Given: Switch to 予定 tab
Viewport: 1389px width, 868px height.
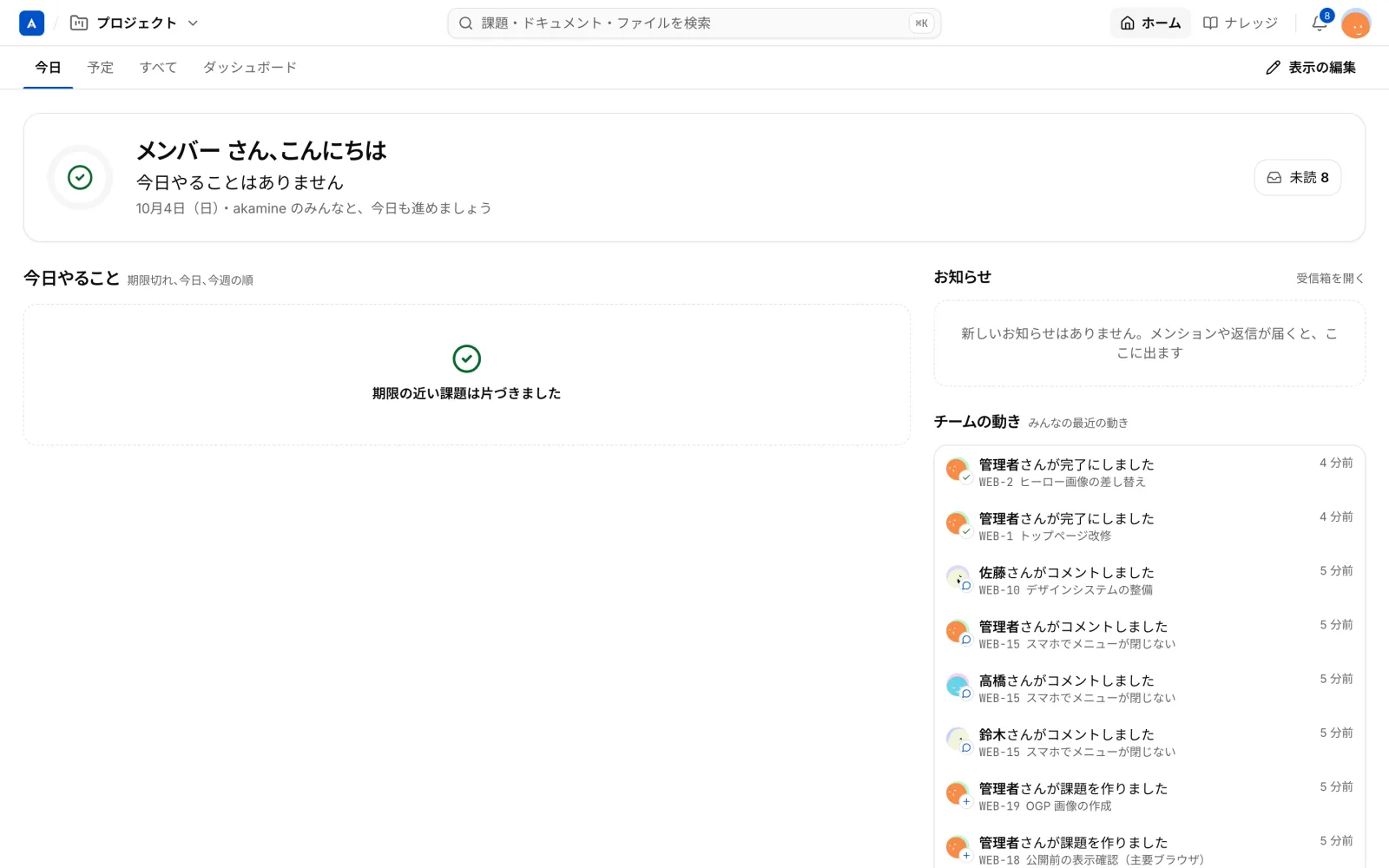Looking at the screenshot, I should [x=101, y=67].
